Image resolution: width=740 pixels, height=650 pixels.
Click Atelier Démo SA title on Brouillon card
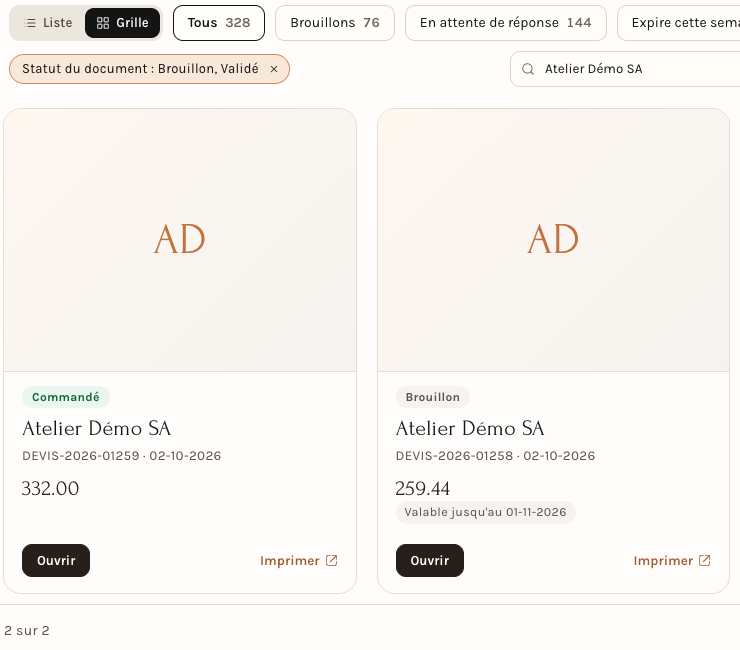[x=470, y=429]
